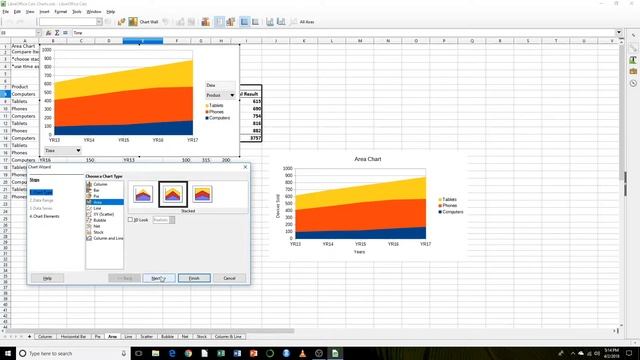Select the Line chart type in wizard
Screen dimensions: 640x360
(104, 208)
